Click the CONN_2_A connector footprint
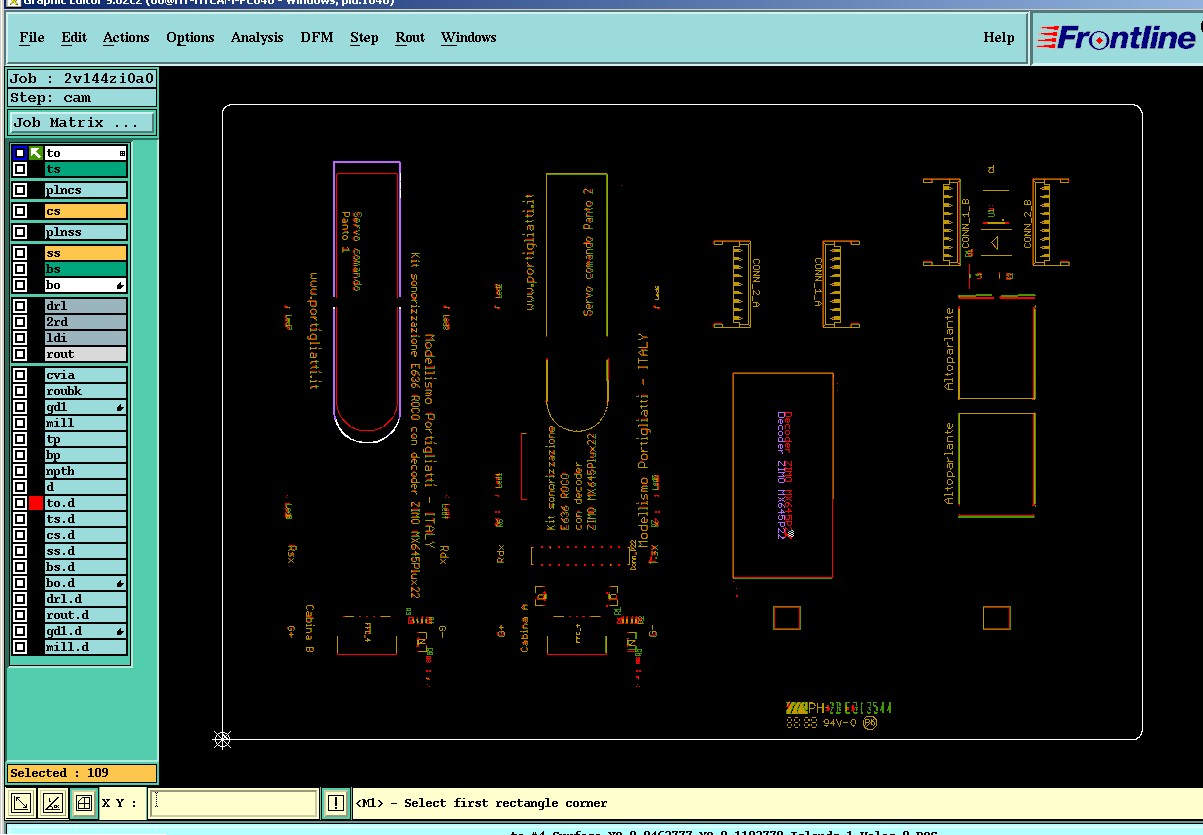Image resolution: width=1203 pixels, height=835 pixels. (732, 284)
